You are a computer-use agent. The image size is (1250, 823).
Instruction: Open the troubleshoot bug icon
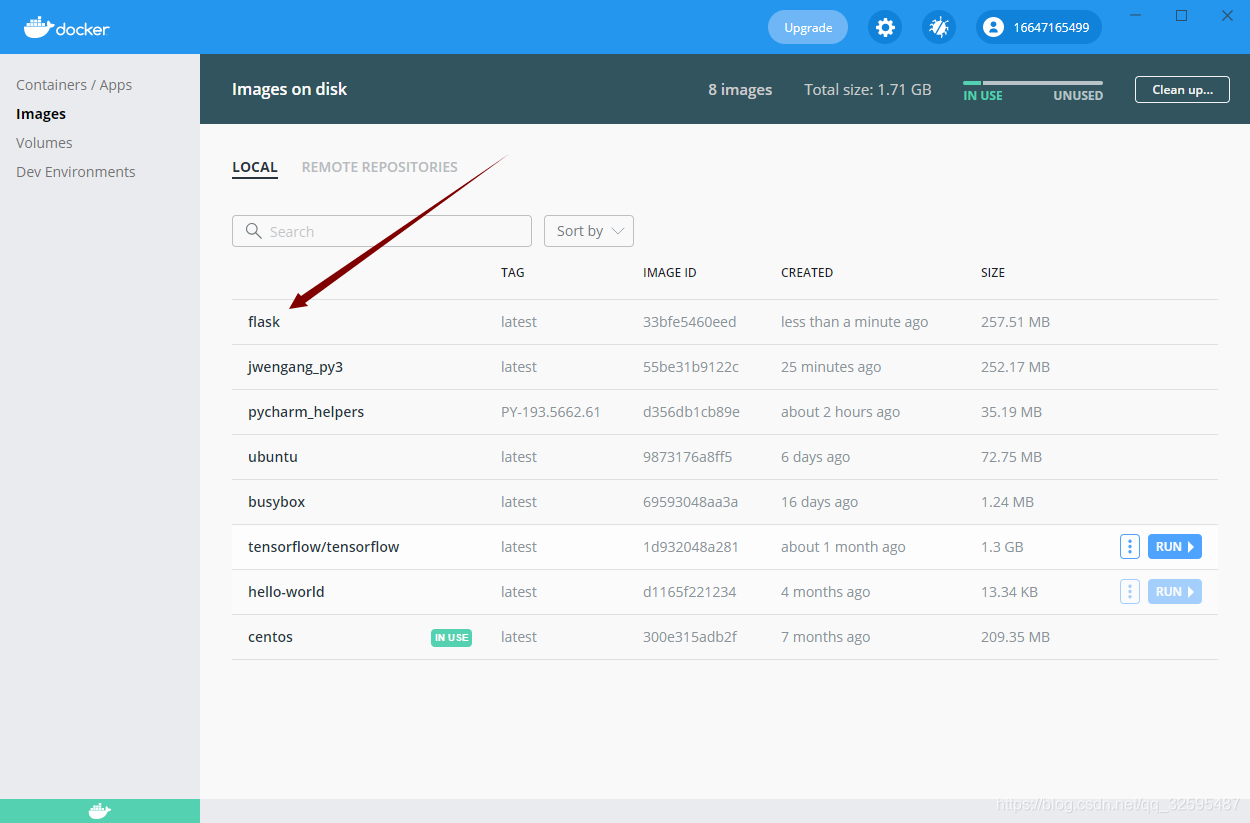(938, 27)
